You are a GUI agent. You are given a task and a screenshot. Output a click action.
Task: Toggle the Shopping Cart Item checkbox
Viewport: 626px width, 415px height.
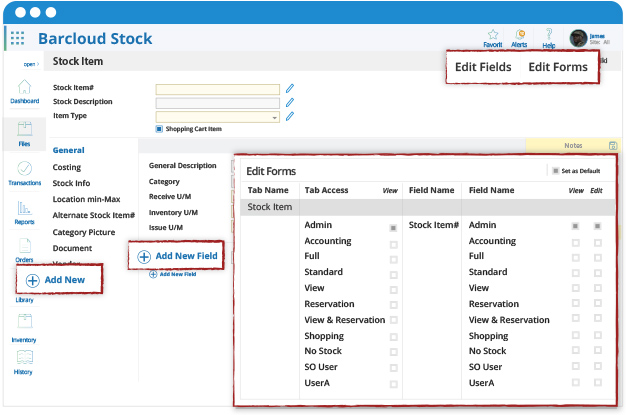pyautogui.click(x=159, y=129)
